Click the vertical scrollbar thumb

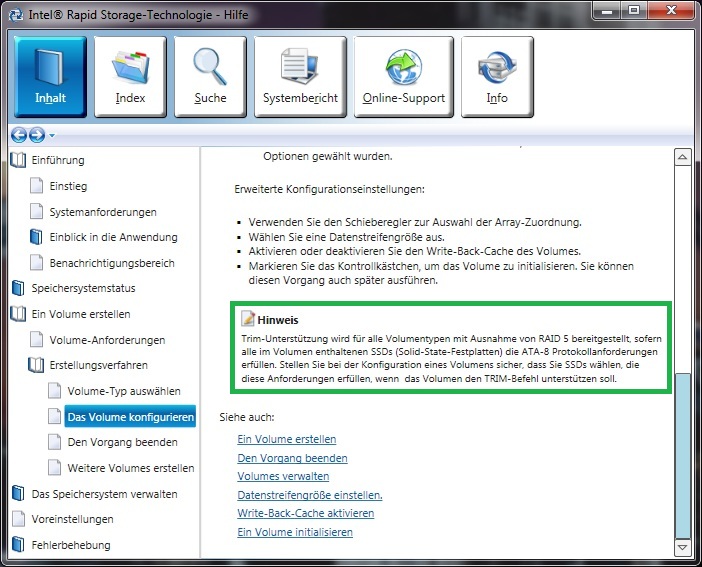coord(682,455)
